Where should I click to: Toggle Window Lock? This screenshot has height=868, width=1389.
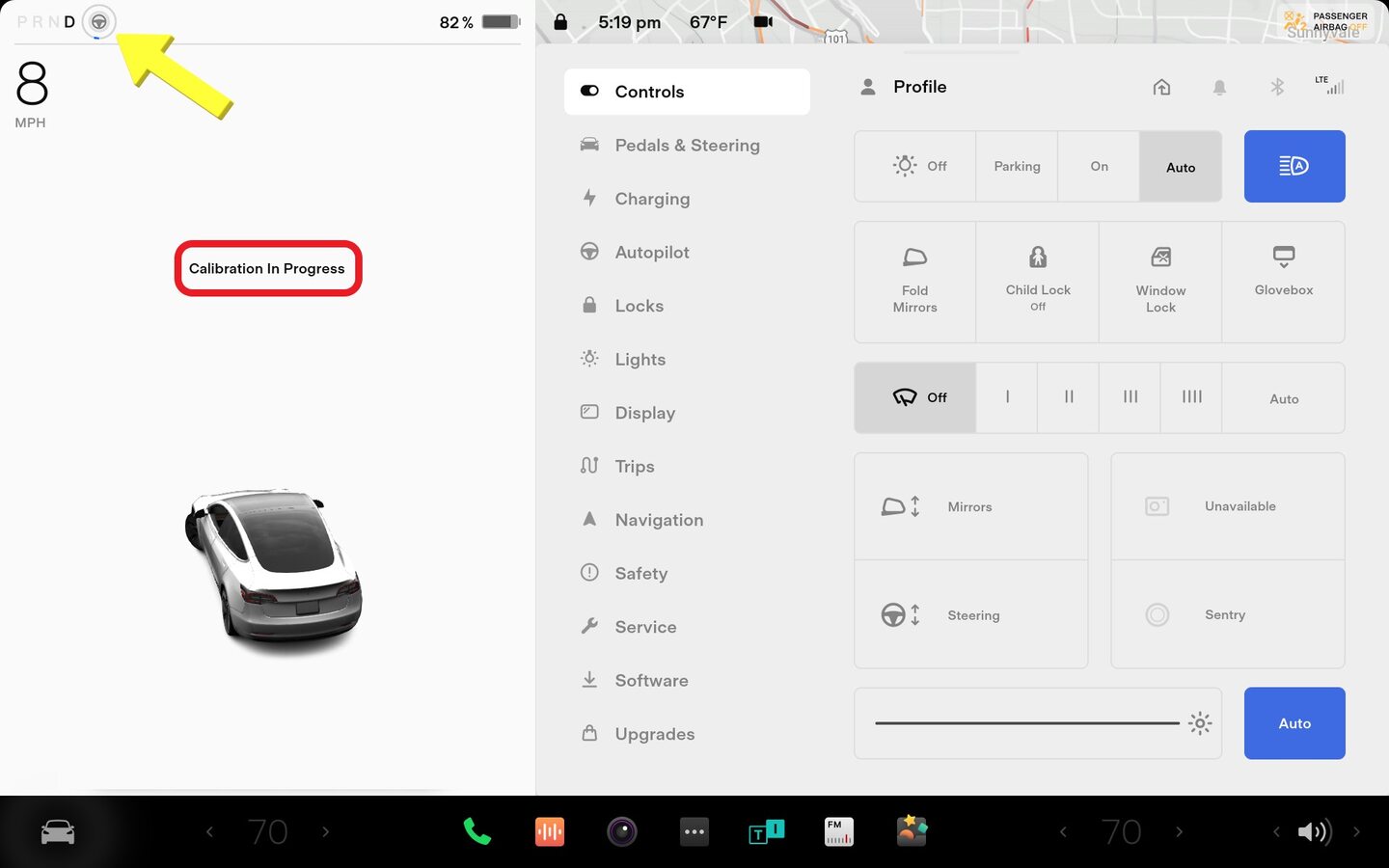click(1160, 282)
